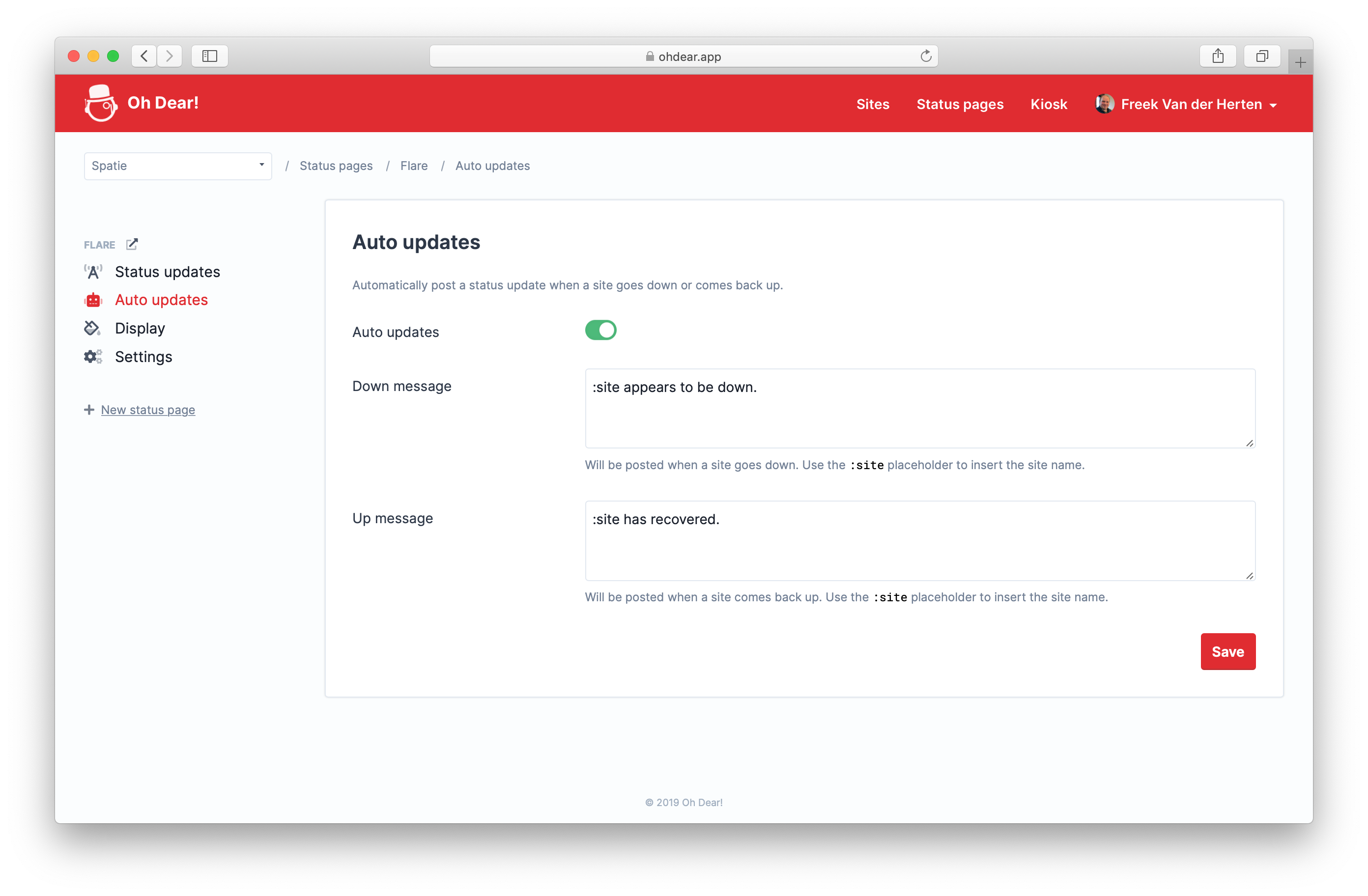Image resolution: width=1368 pixels, height=896 pixels.
Task: Go to Kiosk in top navigation
Action: (1049, 104)
